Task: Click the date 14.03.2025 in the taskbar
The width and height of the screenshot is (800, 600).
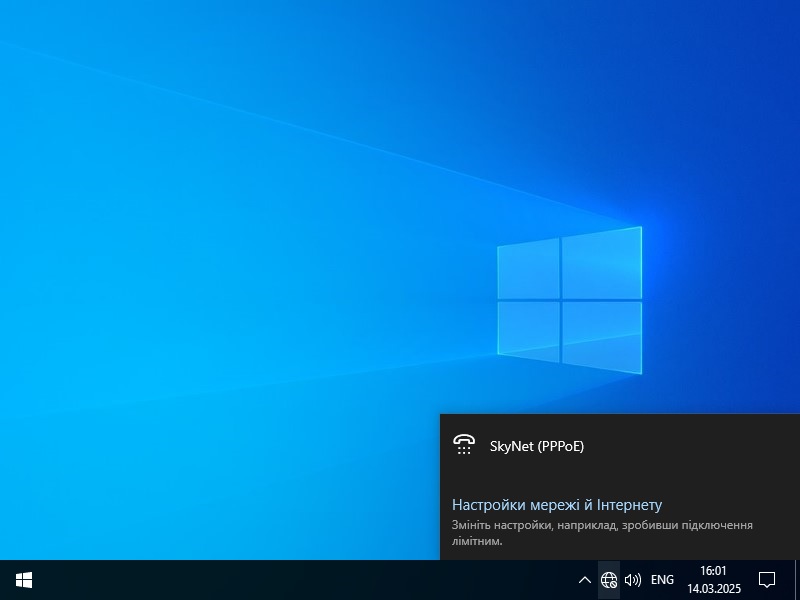Action: pyautogui.click(x=714, y=589)
